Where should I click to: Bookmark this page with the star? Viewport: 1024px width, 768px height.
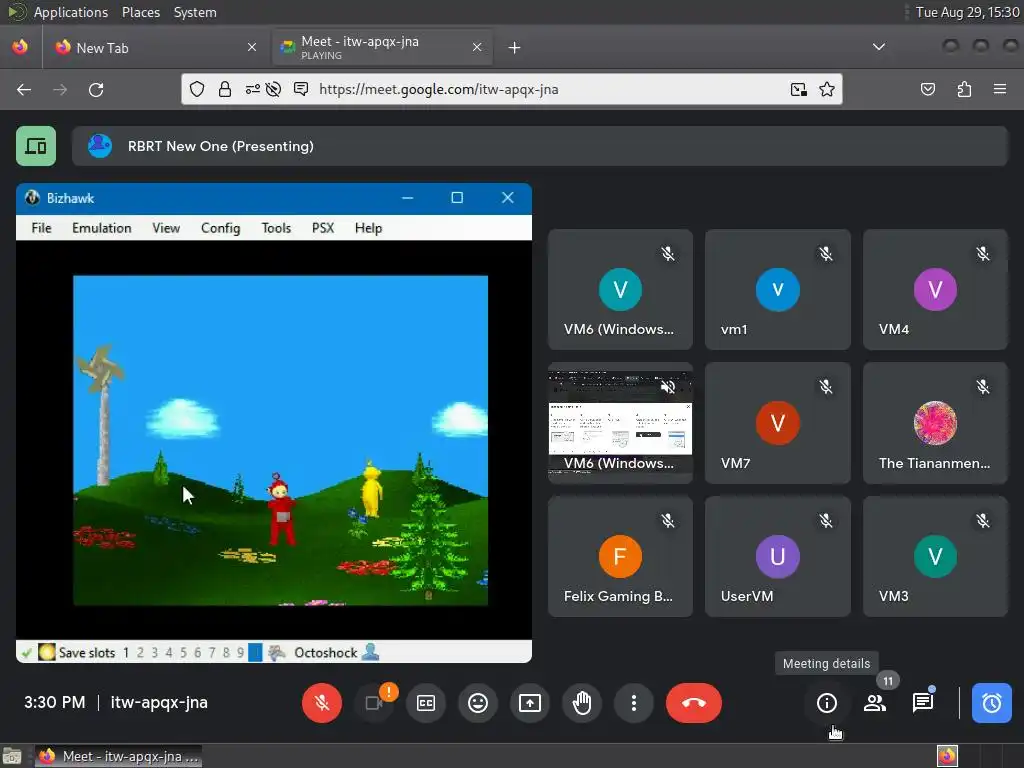pyautogui.click(x=827, y=89)
